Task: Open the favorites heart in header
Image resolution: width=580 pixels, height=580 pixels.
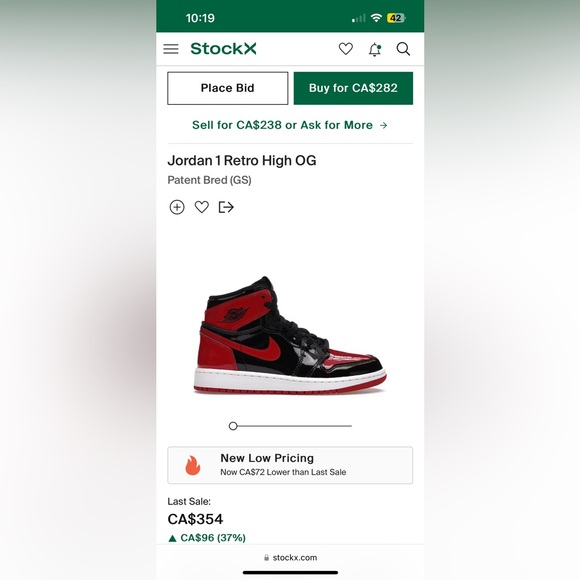Action: tap(346, 49)
